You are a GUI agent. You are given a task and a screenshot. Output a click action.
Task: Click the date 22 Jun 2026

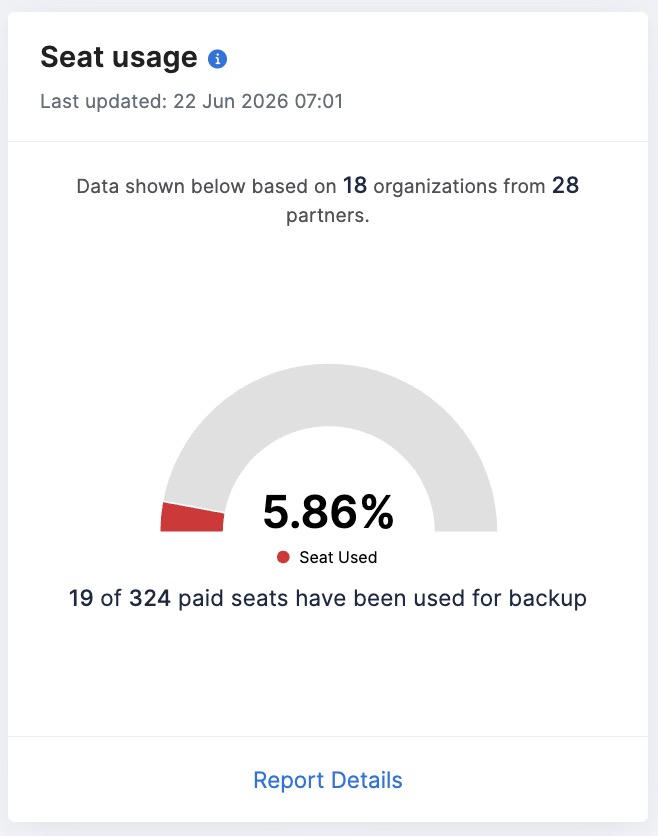pyautogui.click(x=230, y=101)
